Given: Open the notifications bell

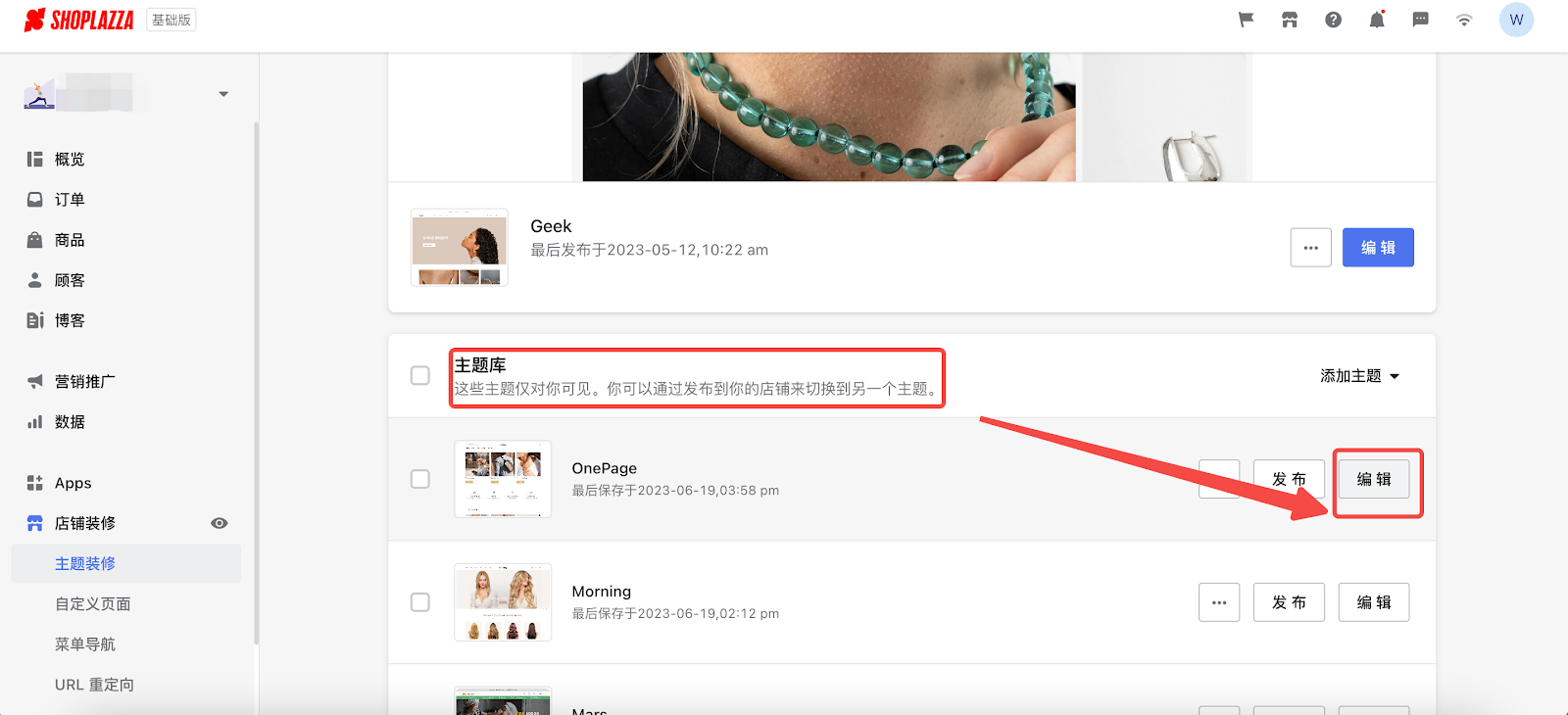Looking at the screenshot, I should pyautogui.click(x=1377, y=20).
